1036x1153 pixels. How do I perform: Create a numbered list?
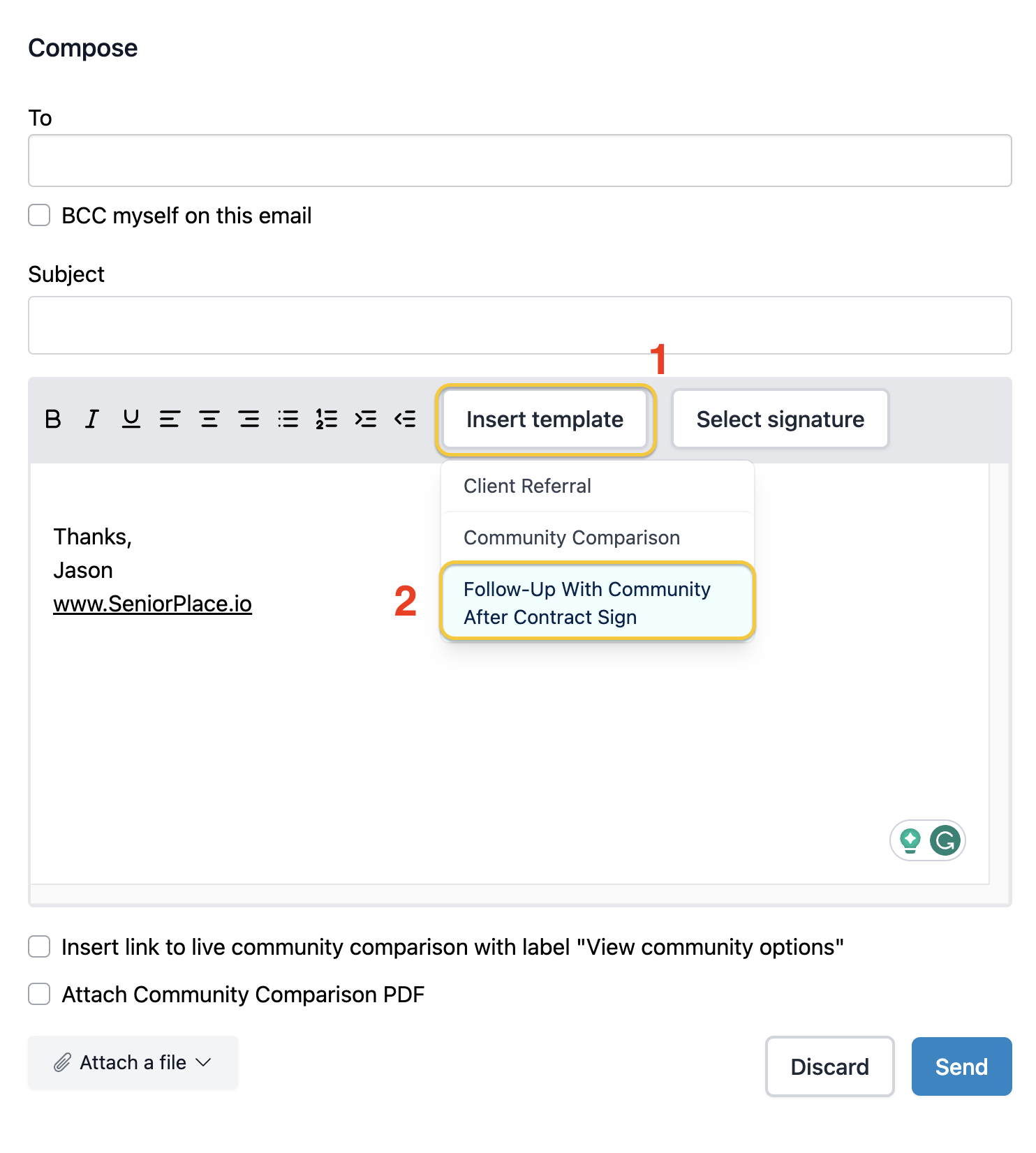(x=327, y=419)
